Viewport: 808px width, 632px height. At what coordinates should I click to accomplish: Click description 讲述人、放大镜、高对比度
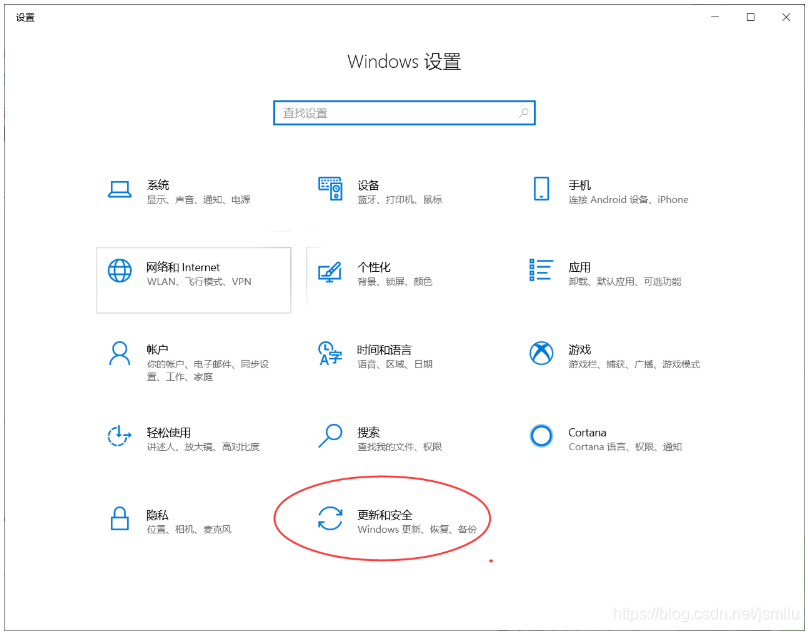(203, 446)
